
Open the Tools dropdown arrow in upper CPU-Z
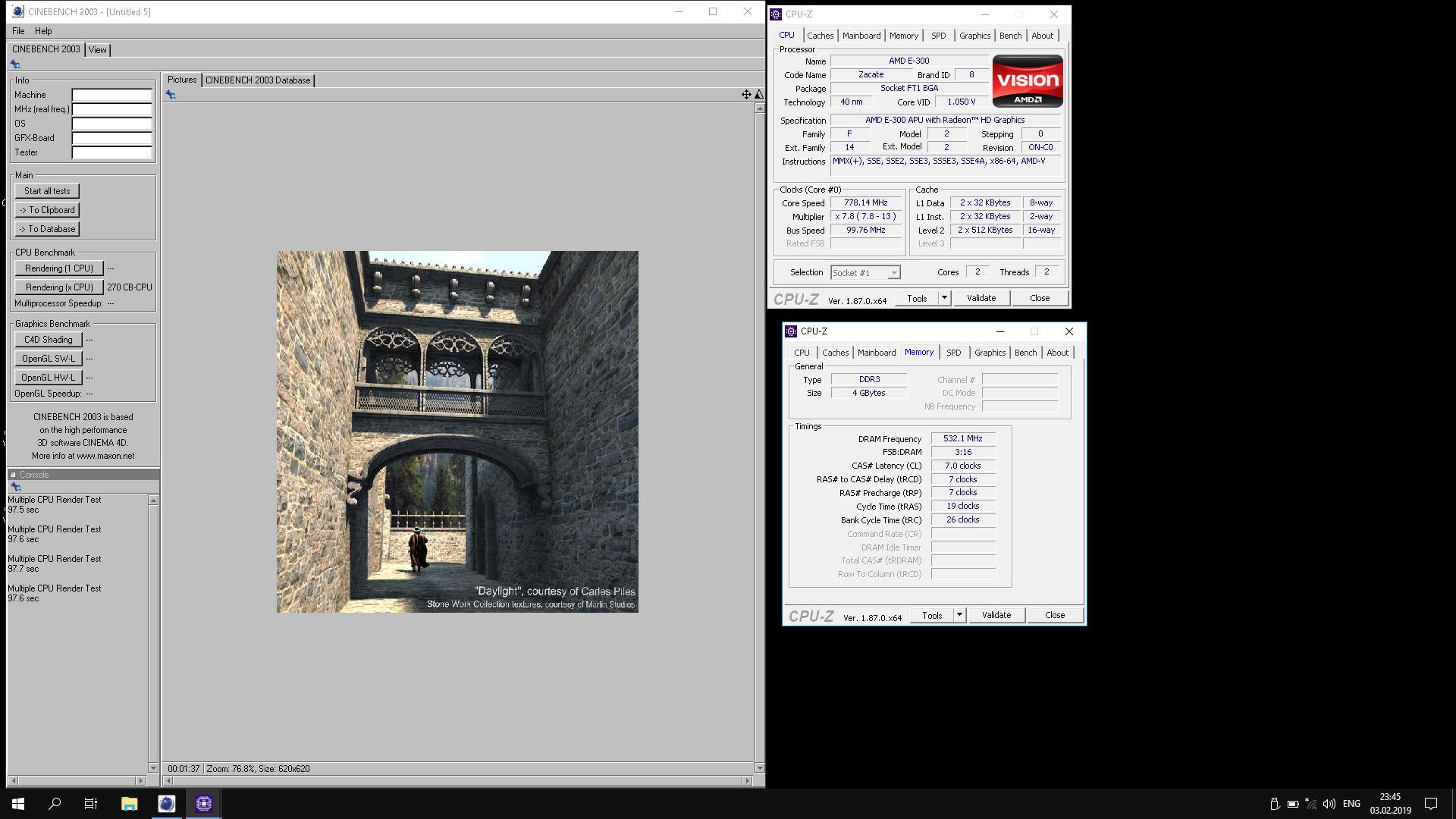[x=944, y=298]
